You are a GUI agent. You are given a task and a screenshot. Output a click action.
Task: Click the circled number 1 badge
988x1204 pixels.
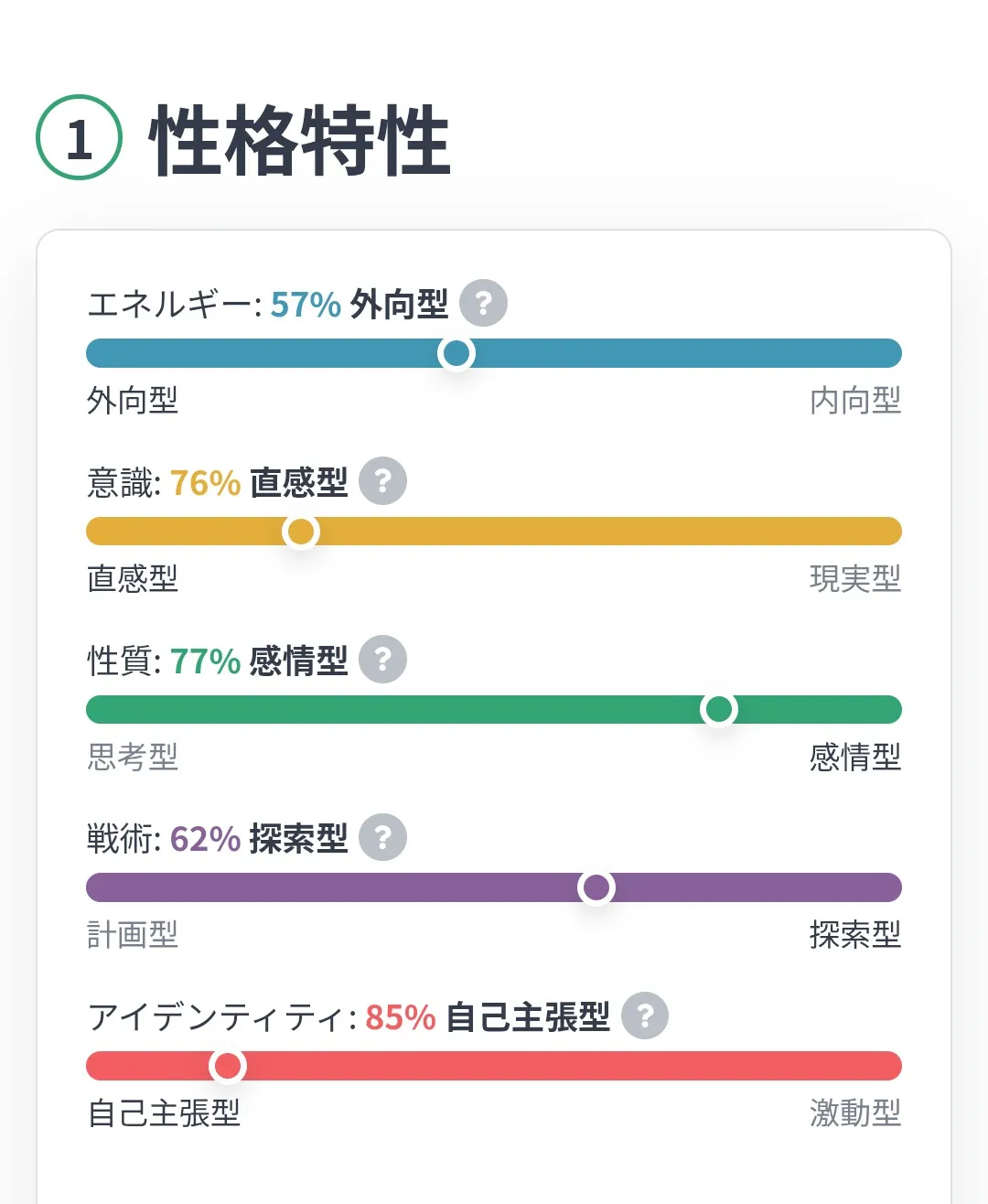79,138
